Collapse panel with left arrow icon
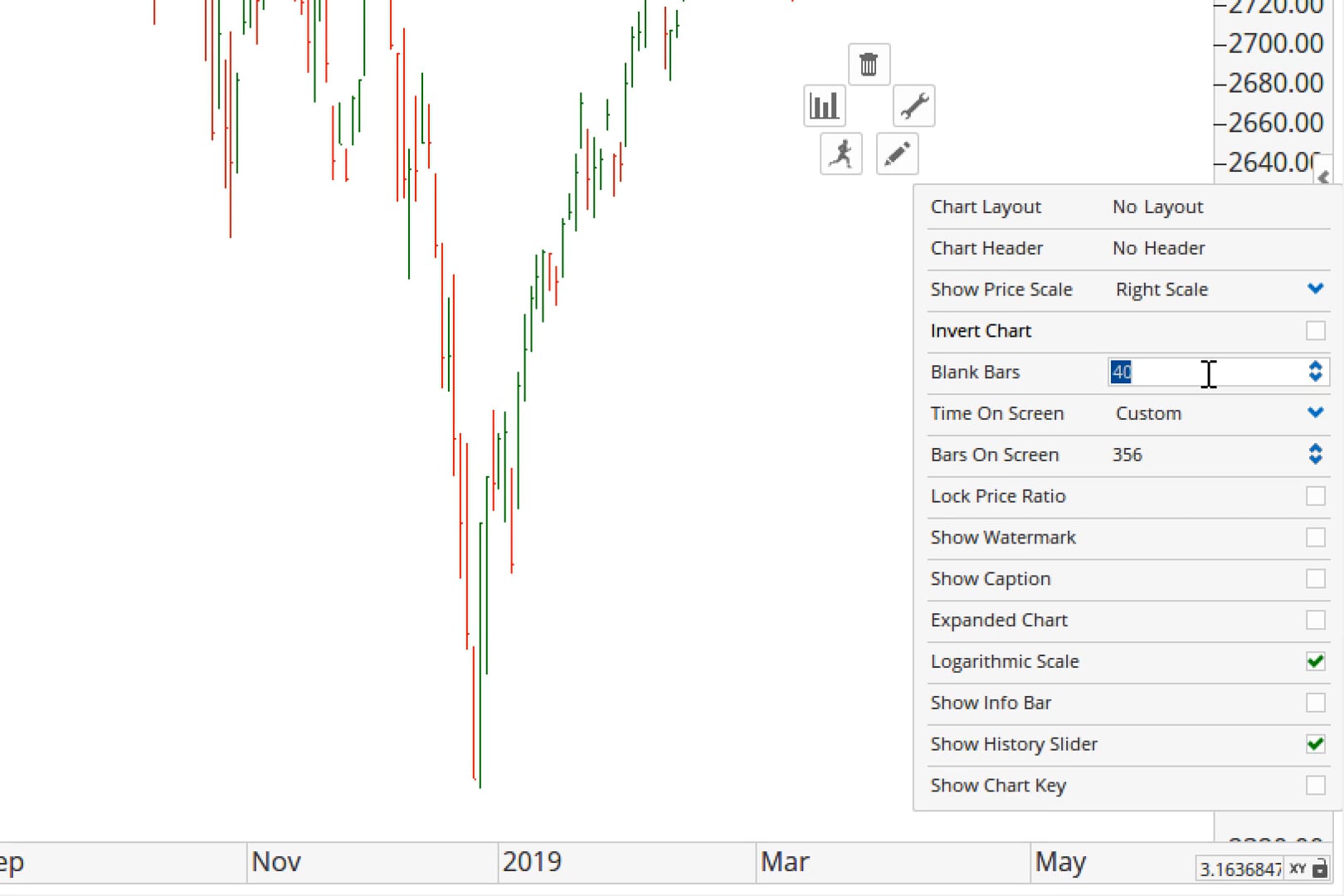1344x896 pixels. click(1323, 177)
